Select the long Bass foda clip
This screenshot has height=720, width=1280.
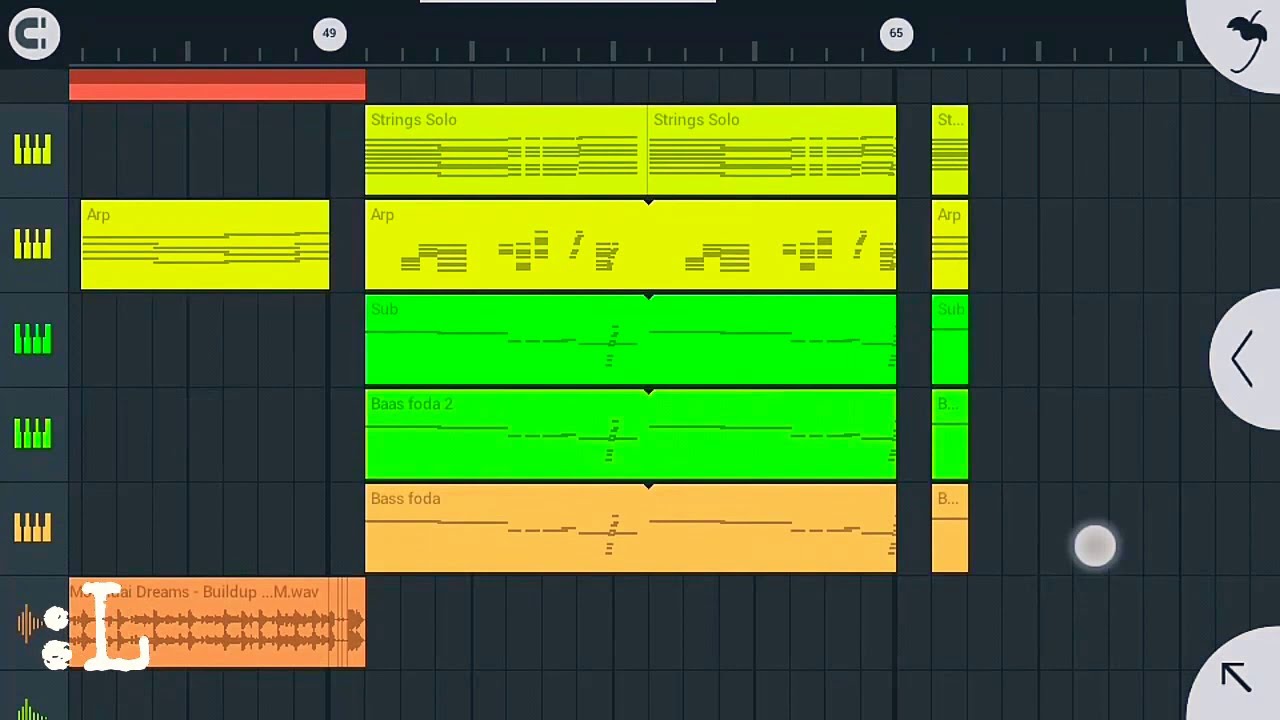(x=631, y=529)
